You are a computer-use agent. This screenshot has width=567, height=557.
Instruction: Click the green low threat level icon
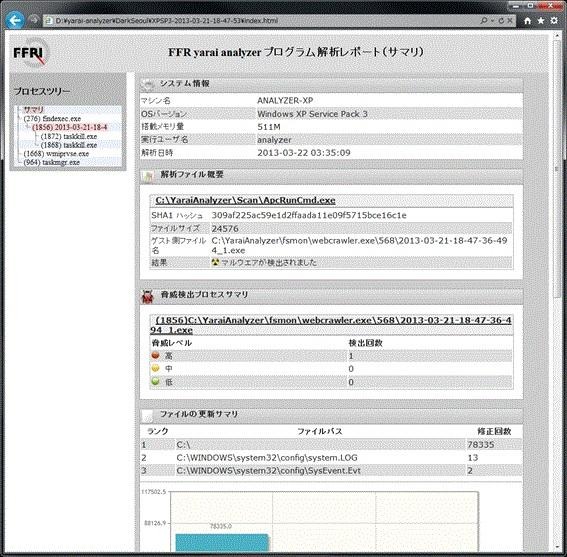pos(155,382)
